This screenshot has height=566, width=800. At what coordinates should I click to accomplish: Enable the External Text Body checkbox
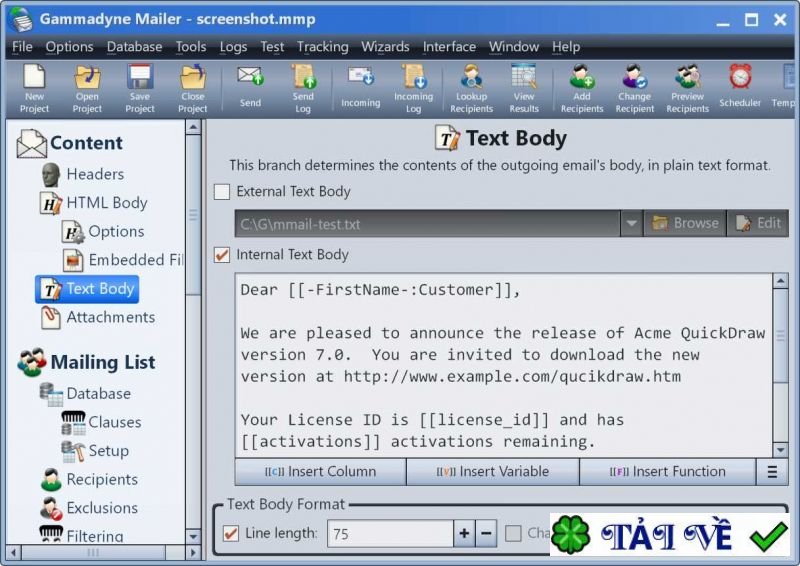point(222,192)
